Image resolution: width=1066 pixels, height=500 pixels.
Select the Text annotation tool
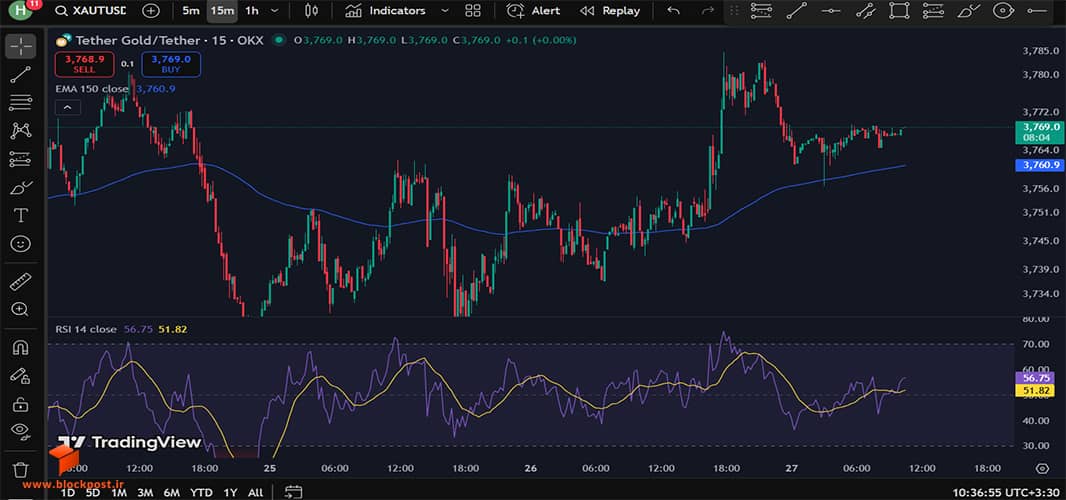(x=20, y=216)
